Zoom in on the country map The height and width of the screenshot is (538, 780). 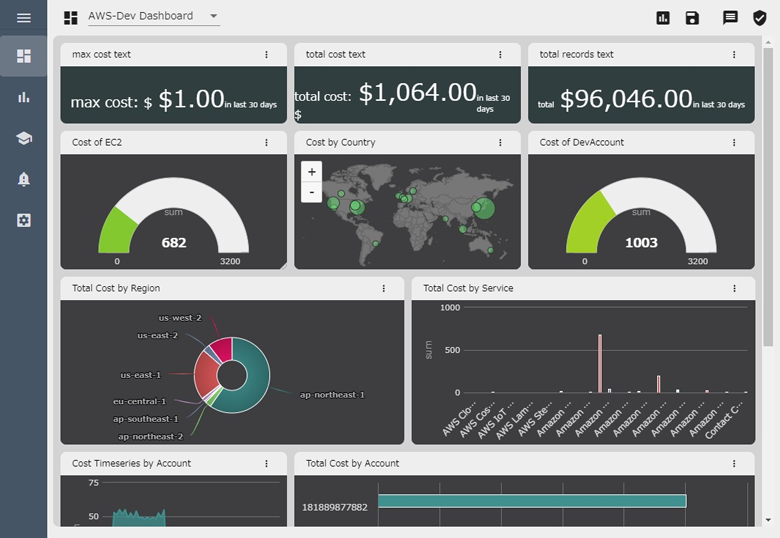[x=311, y=172]
